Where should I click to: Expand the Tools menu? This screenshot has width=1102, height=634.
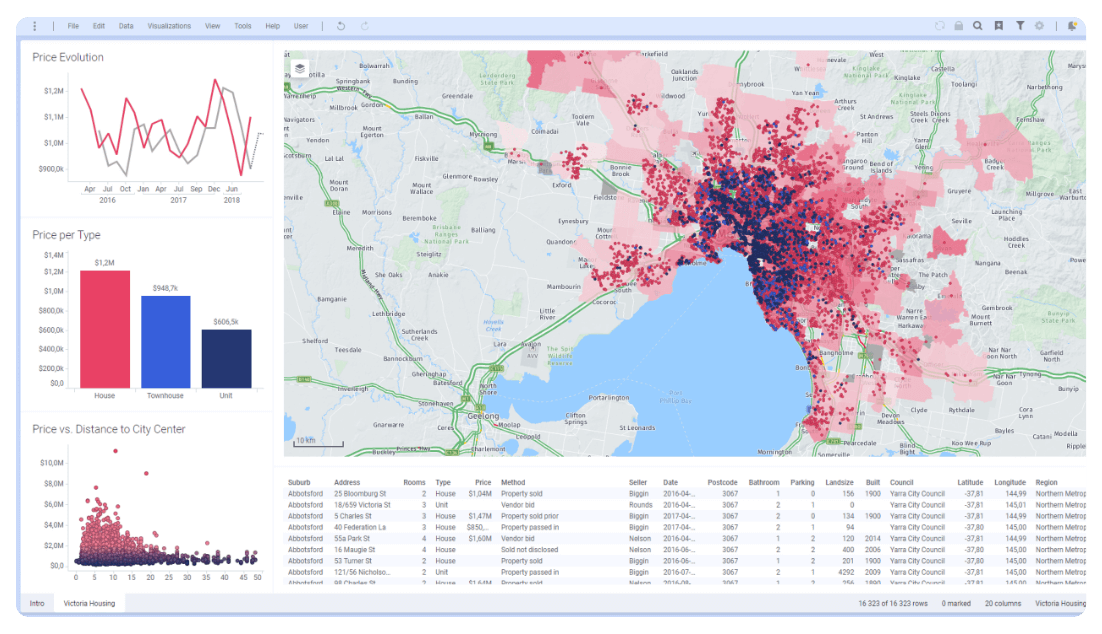pyautogui.click(x=243, y=26)
